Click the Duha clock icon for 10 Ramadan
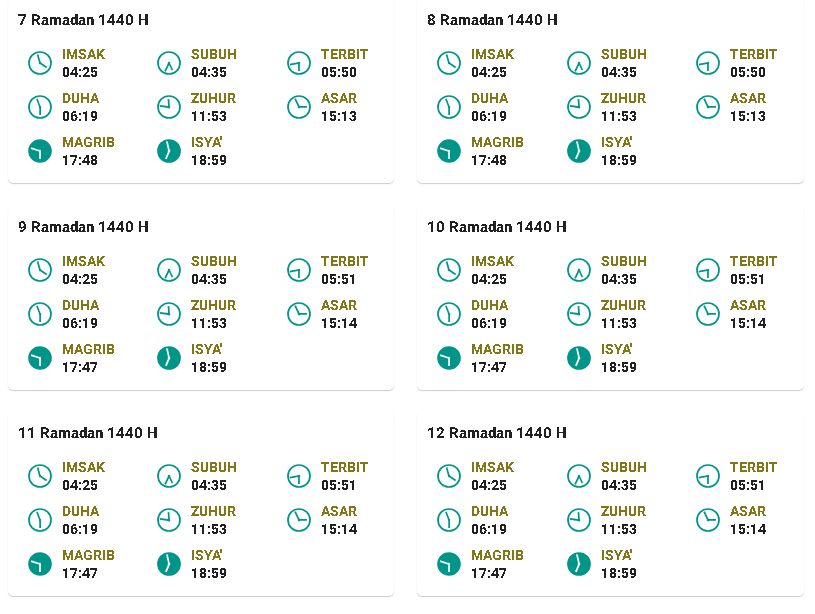815x614 pixels. pyautogui.click(x=449, y=314)
